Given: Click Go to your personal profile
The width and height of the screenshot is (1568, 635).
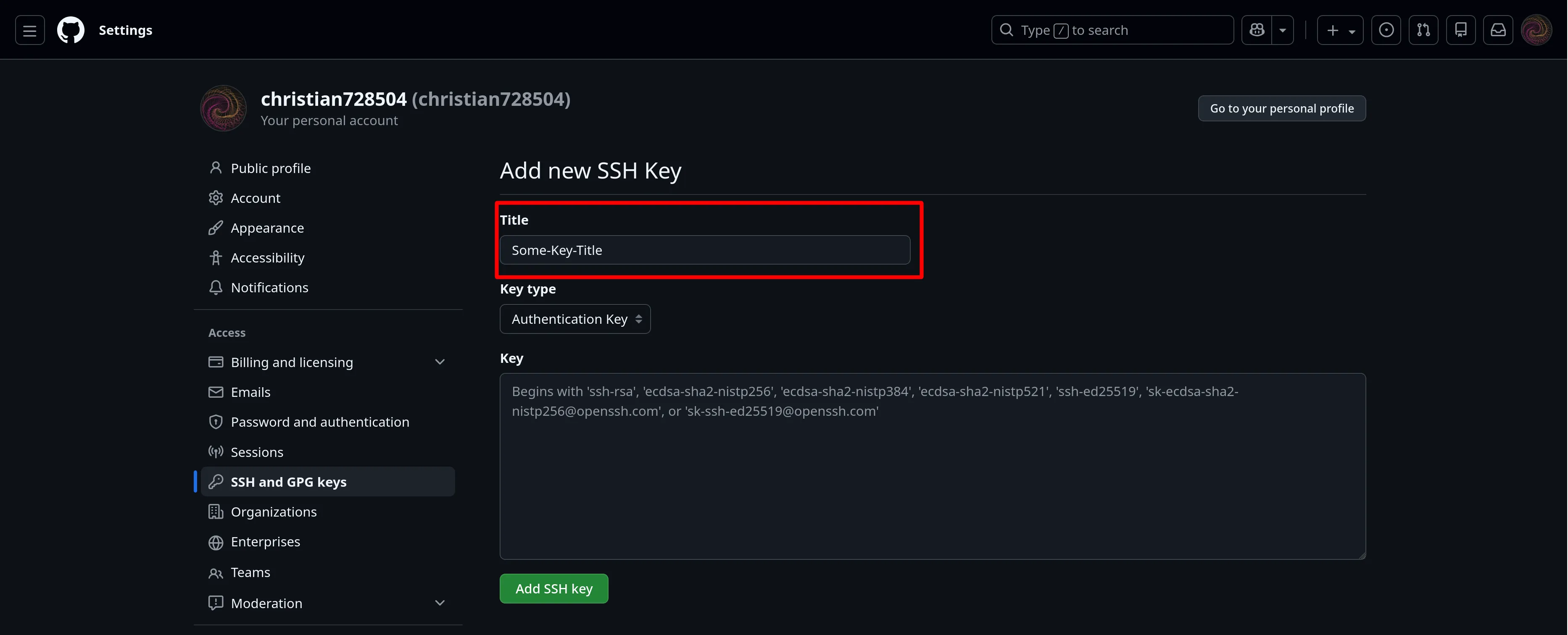Looking at the screenshot, I should click(1281, 109).
